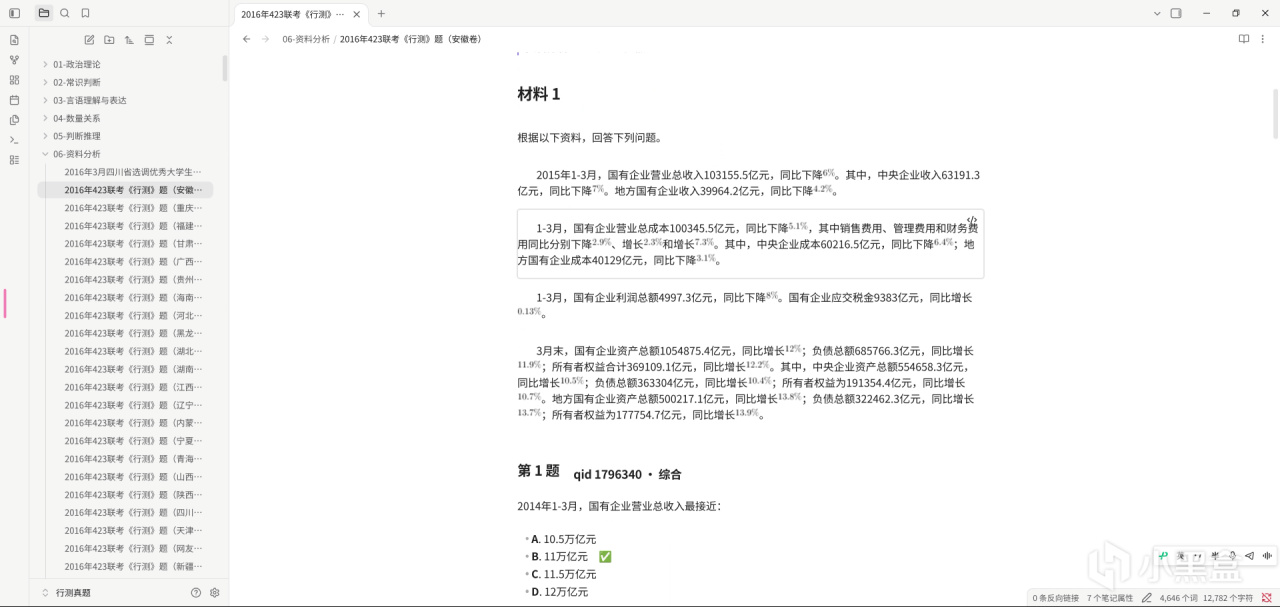
Task: Open vault help icon
Action: pyautogui.click(x=196, y=593)
